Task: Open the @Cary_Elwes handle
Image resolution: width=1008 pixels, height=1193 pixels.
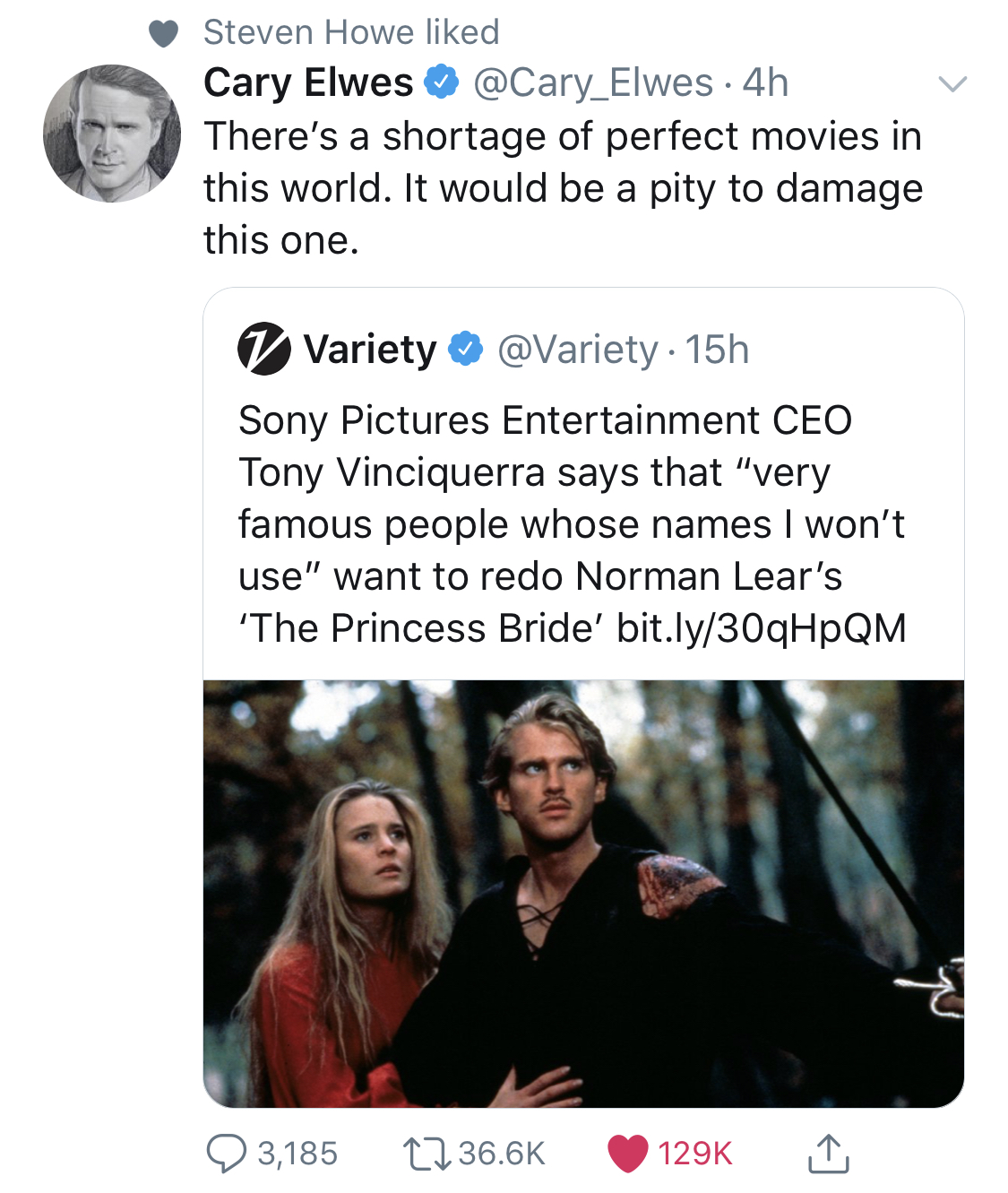Action: (x=592, y=83)
